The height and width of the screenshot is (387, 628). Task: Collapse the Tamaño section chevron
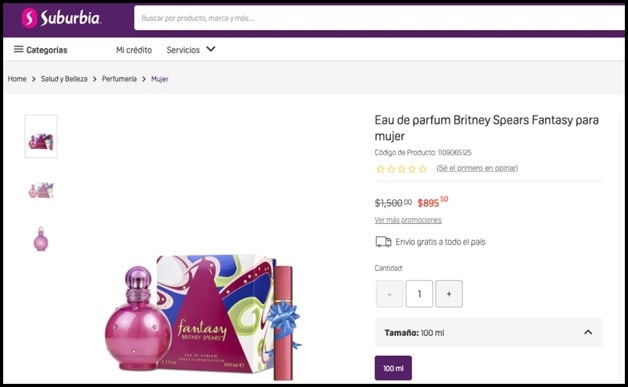click(x=588, y=332)
